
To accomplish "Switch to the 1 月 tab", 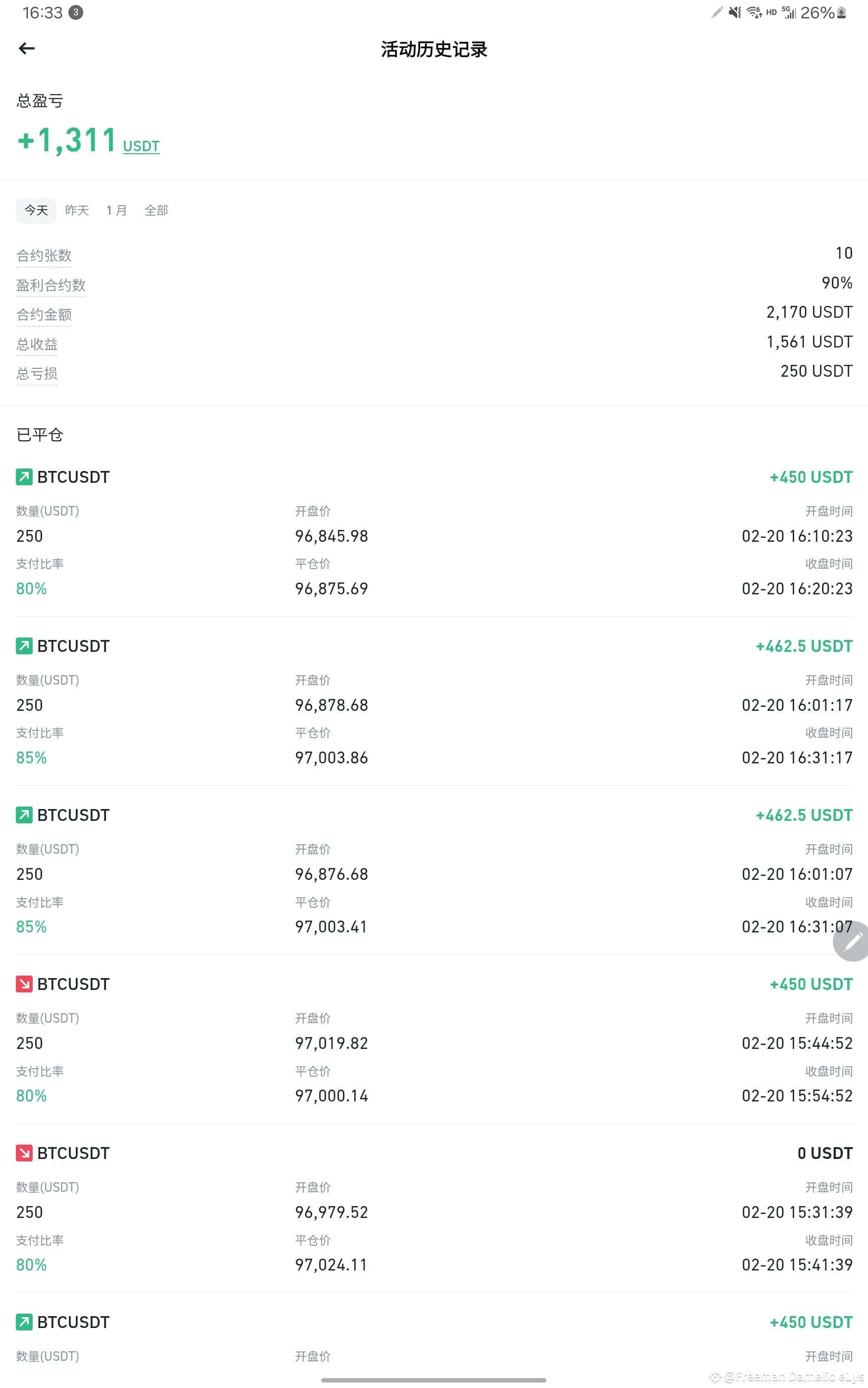I will tap(116, 210).
